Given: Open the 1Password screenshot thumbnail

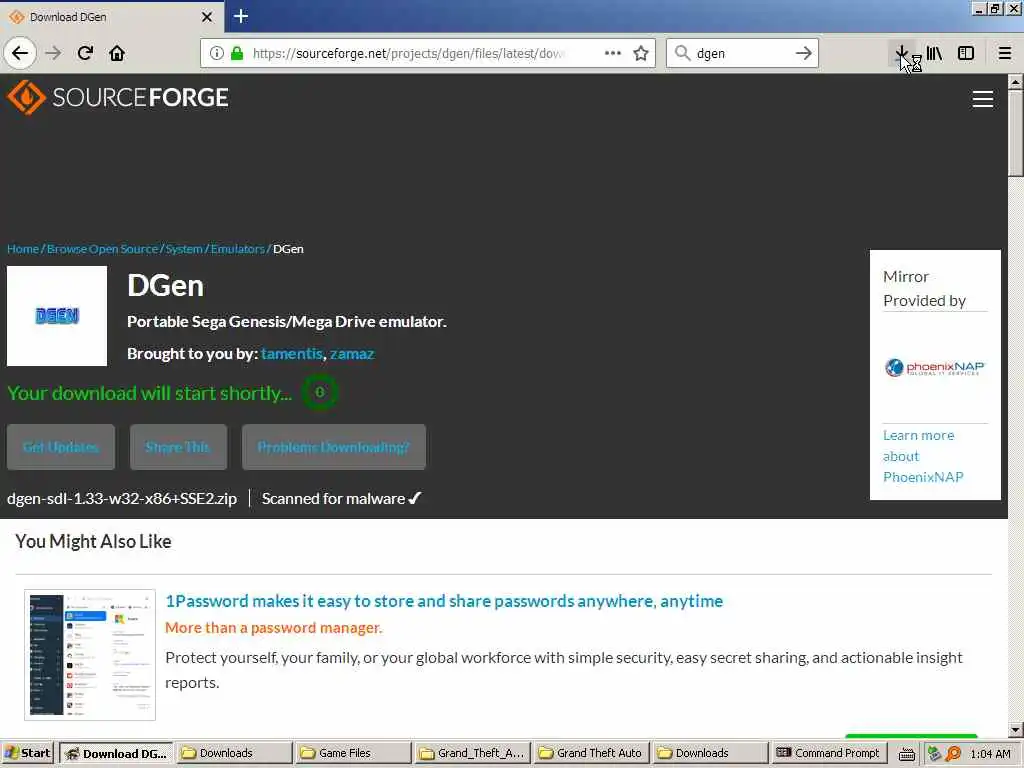Looking at the screenshot, I should (90, 655).
